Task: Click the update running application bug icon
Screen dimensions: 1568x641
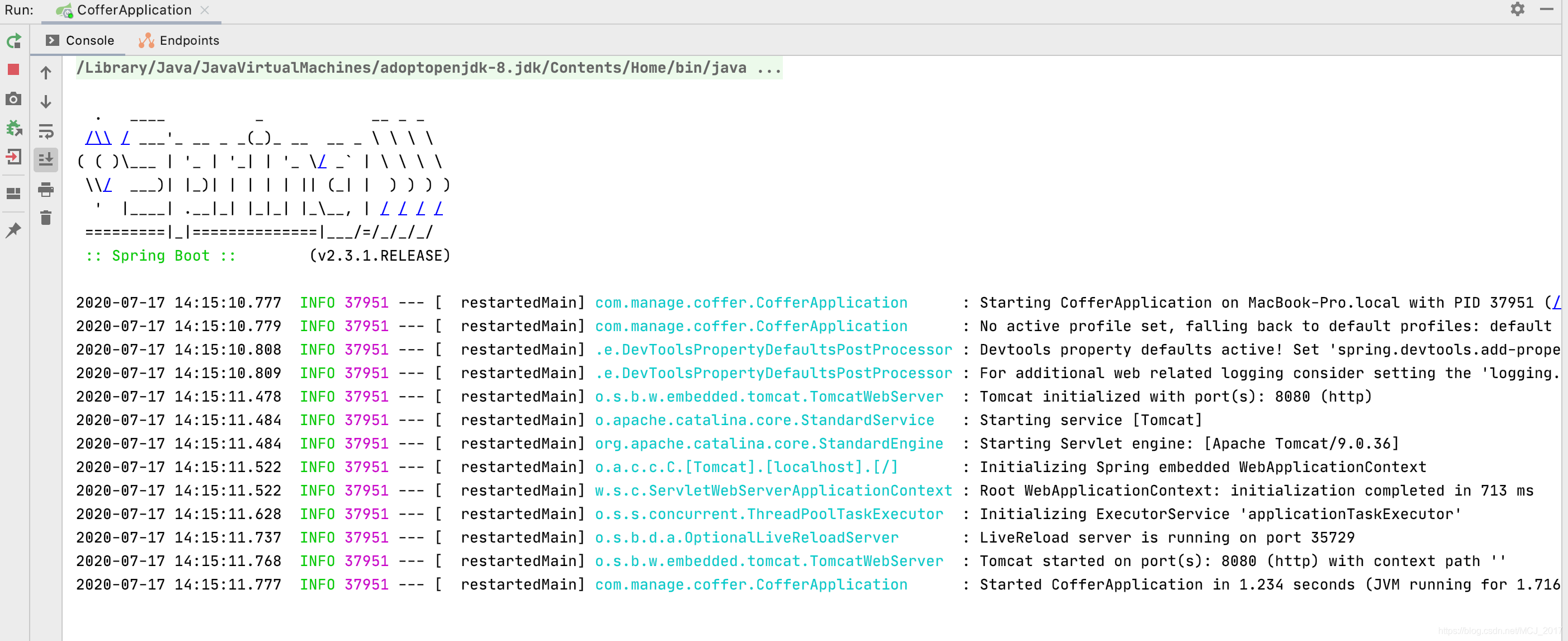Action: pos(14,128)
